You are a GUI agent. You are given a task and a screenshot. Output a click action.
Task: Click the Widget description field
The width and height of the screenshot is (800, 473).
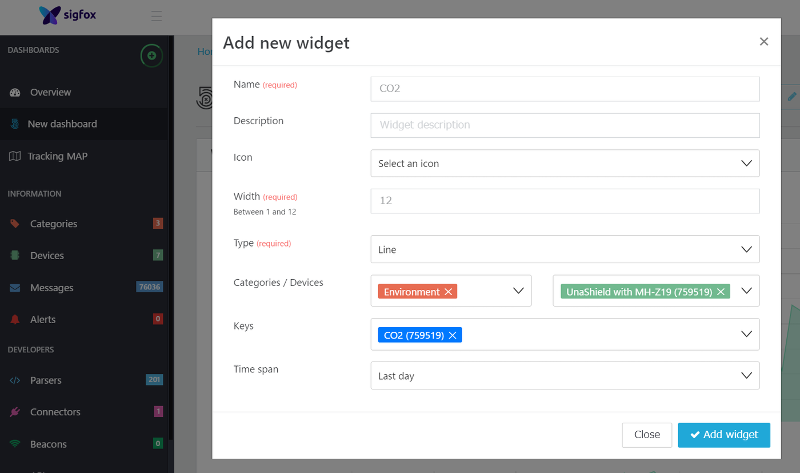pyautogui.click(x=565, y=125)
